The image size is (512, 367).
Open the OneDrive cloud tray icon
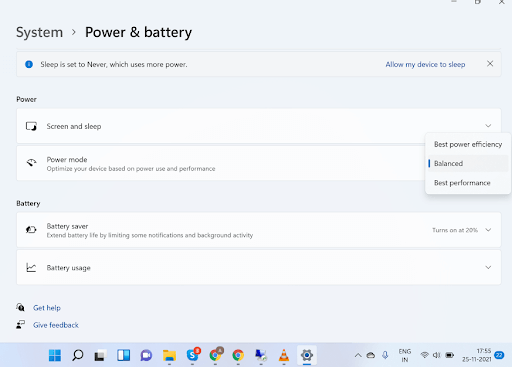[x=371, y=355]
